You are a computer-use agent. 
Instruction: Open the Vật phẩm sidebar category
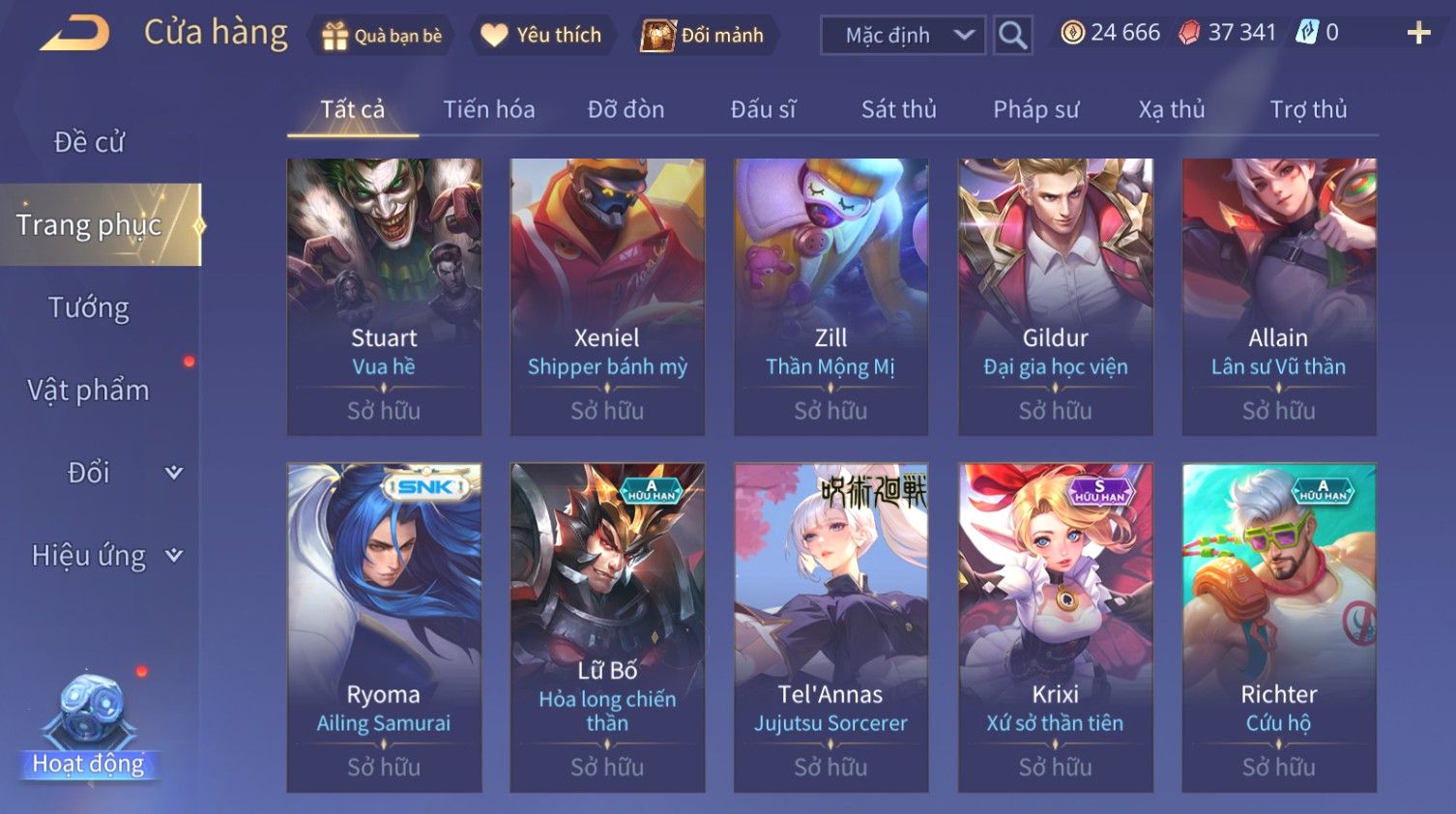point(89,391)
